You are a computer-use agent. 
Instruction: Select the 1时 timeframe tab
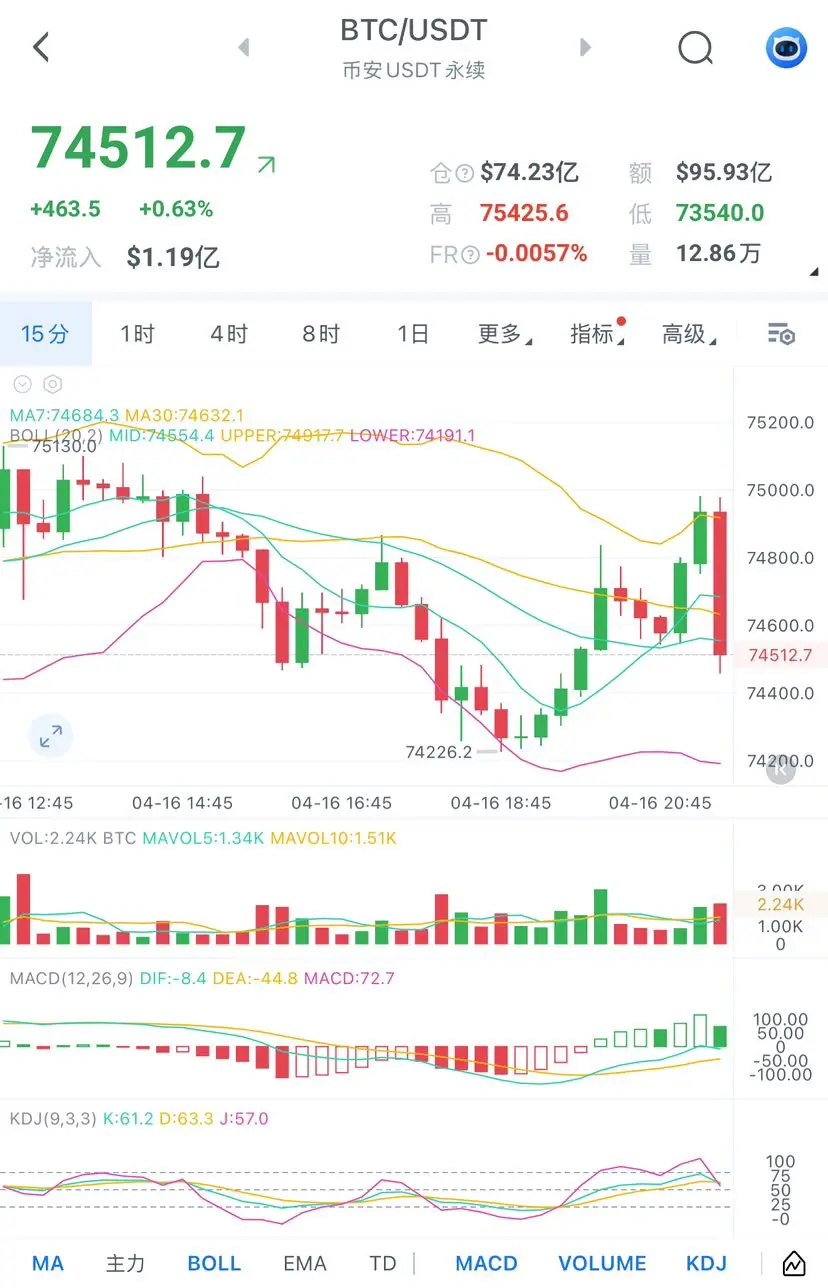138,334
